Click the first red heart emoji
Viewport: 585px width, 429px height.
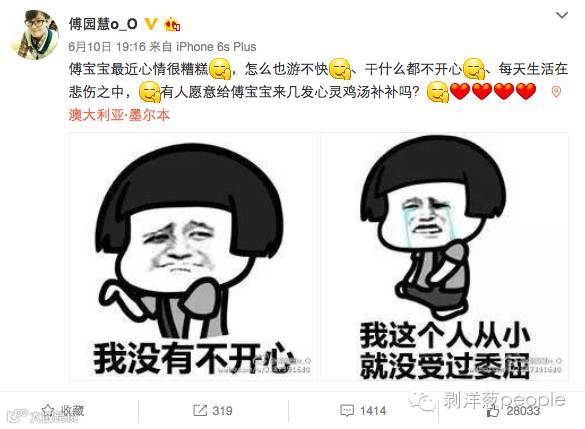[x=460, y=91]
